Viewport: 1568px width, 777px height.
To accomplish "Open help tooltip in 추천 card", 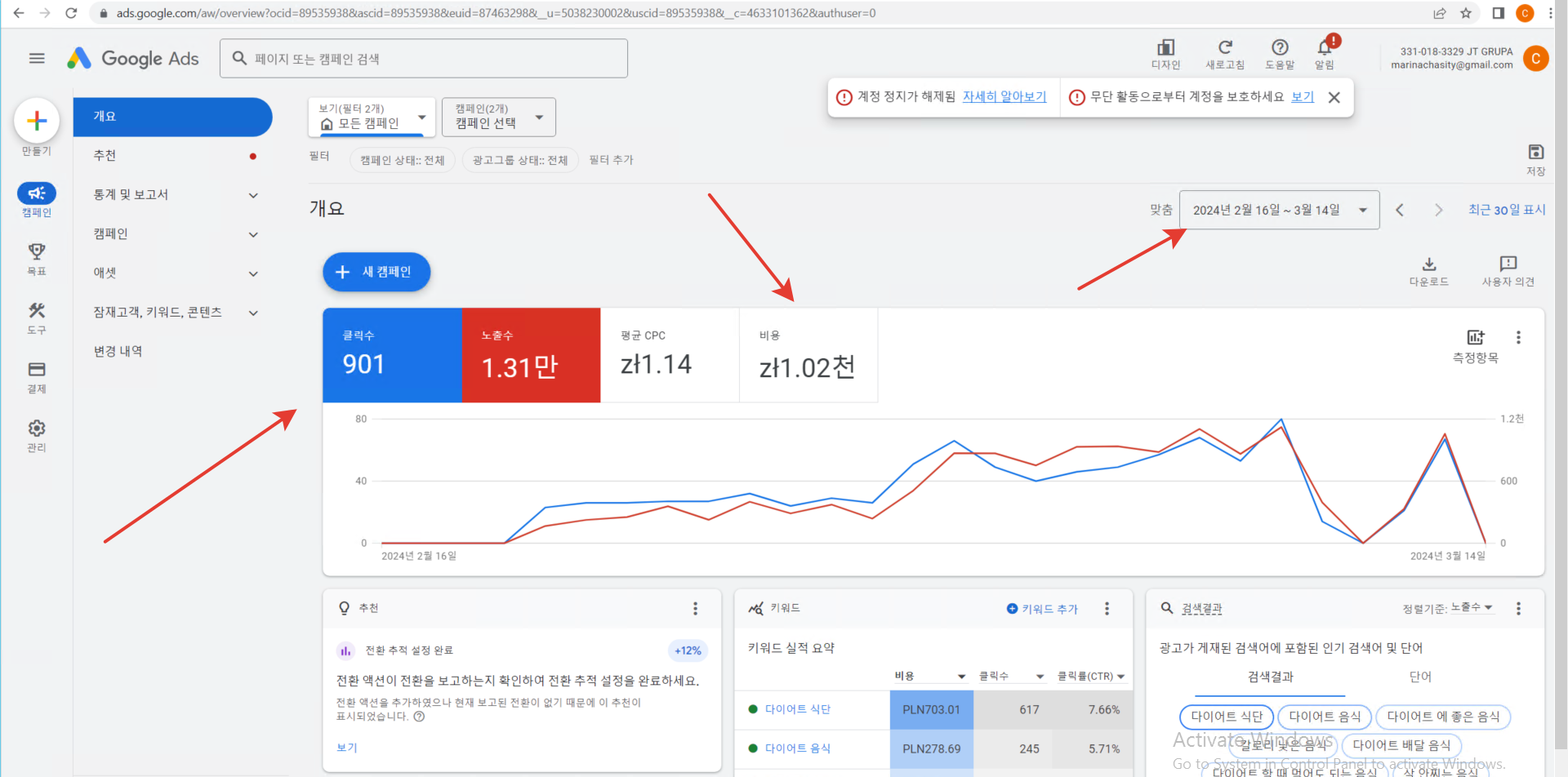I will pyautogui.click(x=419, y=717).
